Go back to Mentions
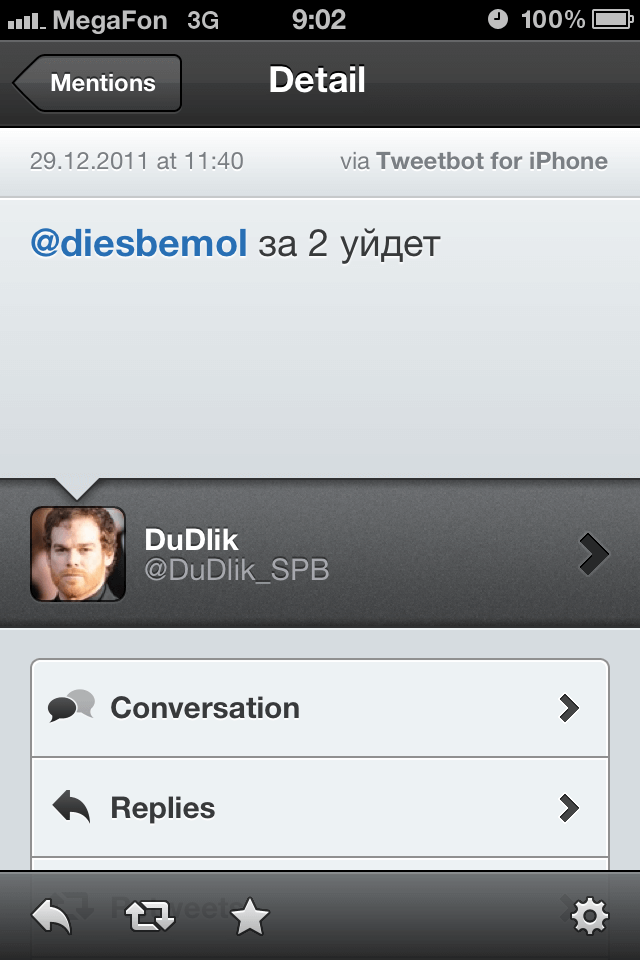This screenshot has height=960, width=640. click(97, 83)
